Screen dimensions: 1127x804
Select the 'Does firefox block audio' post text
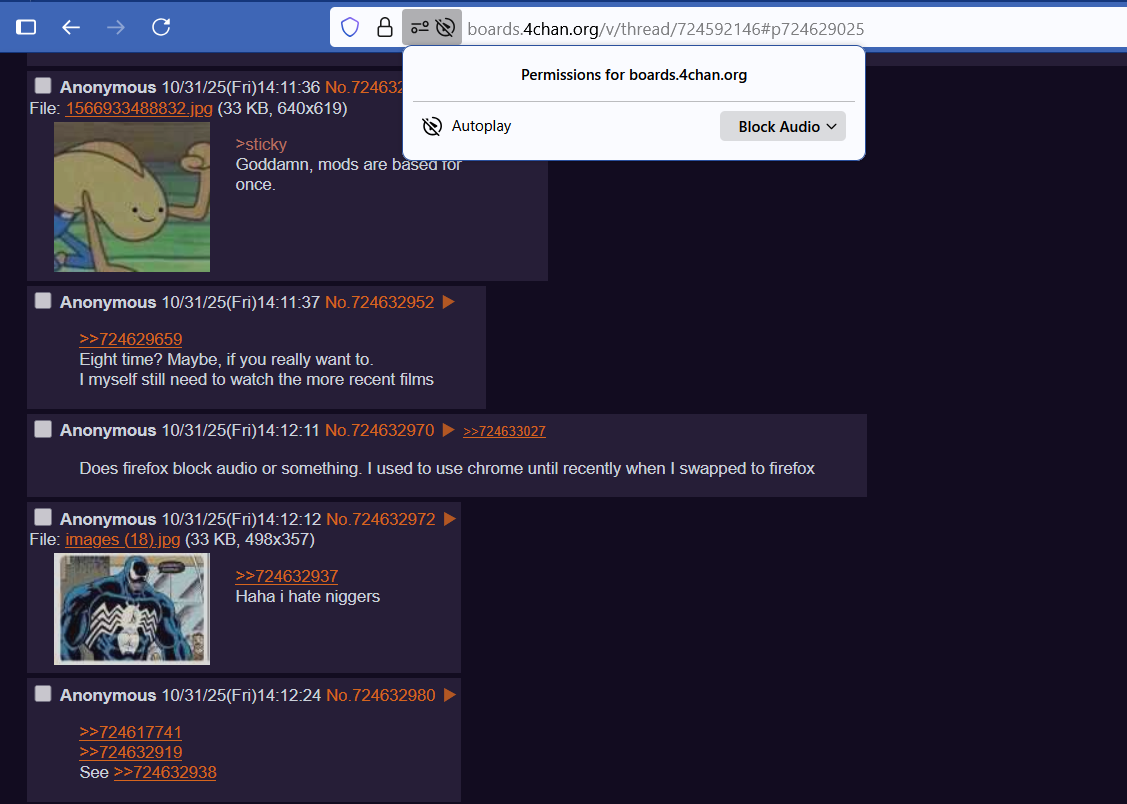pos(447,468)
